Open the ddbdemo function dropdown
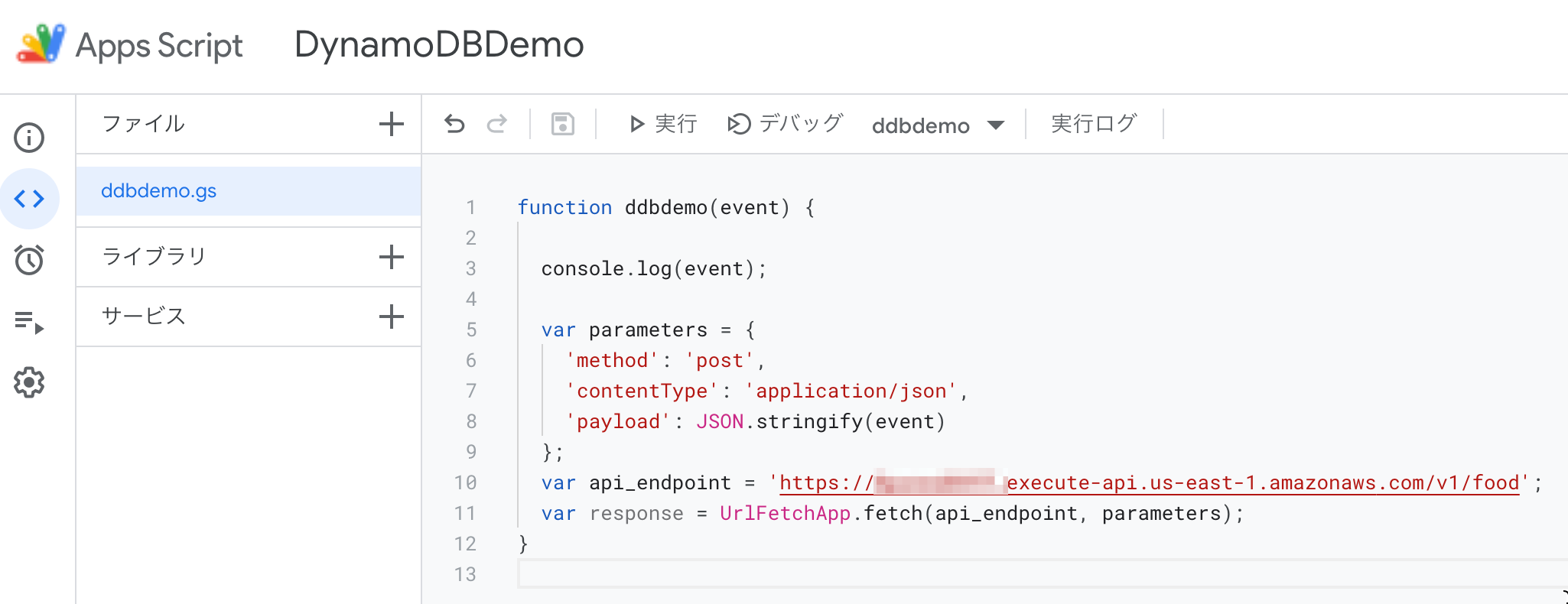Screen dimensions: 1568x604 tap(939, 125)
